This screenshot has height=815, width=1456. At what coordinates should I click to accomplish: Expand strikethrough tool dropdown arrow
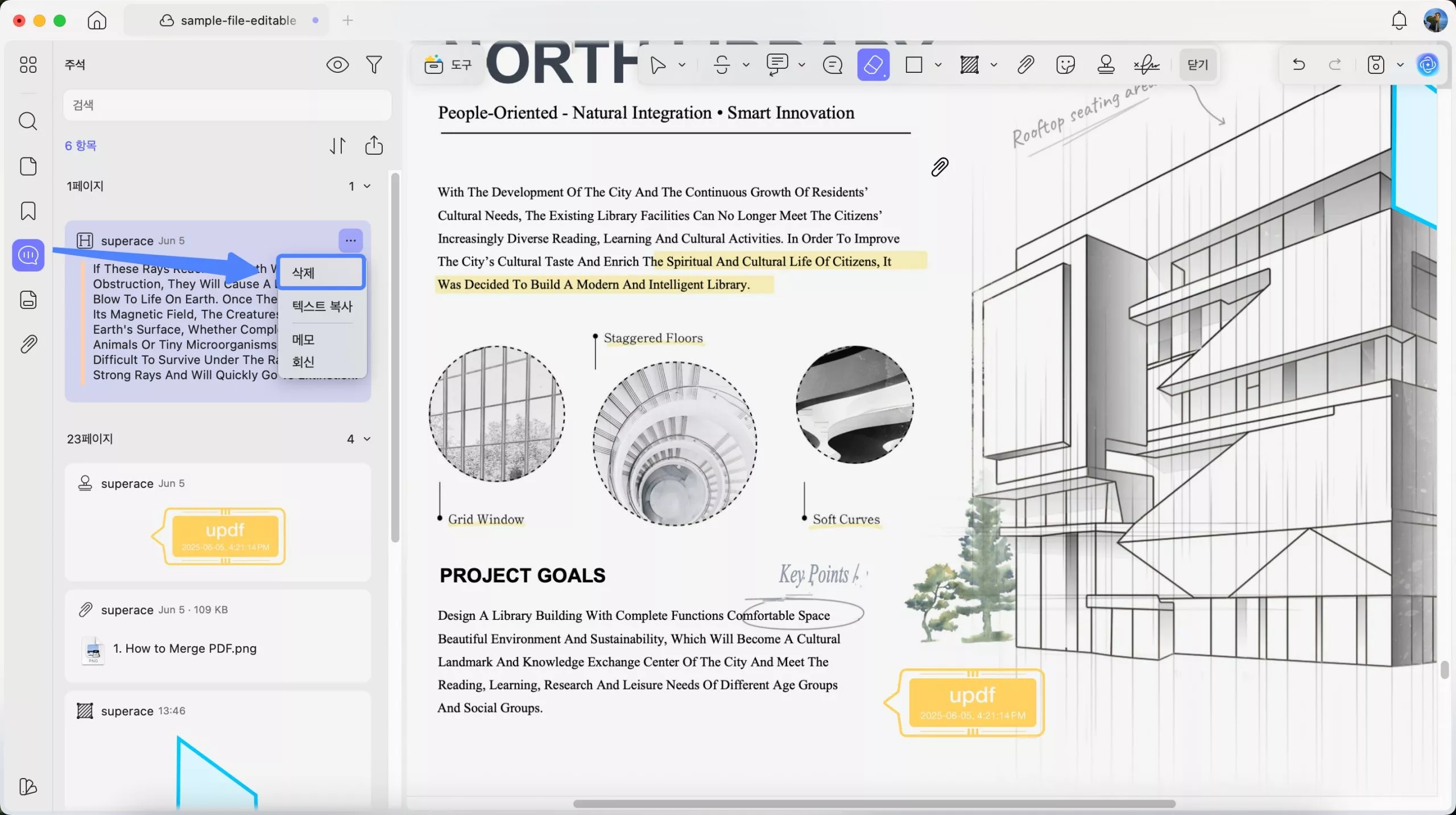tap(746, 65)
